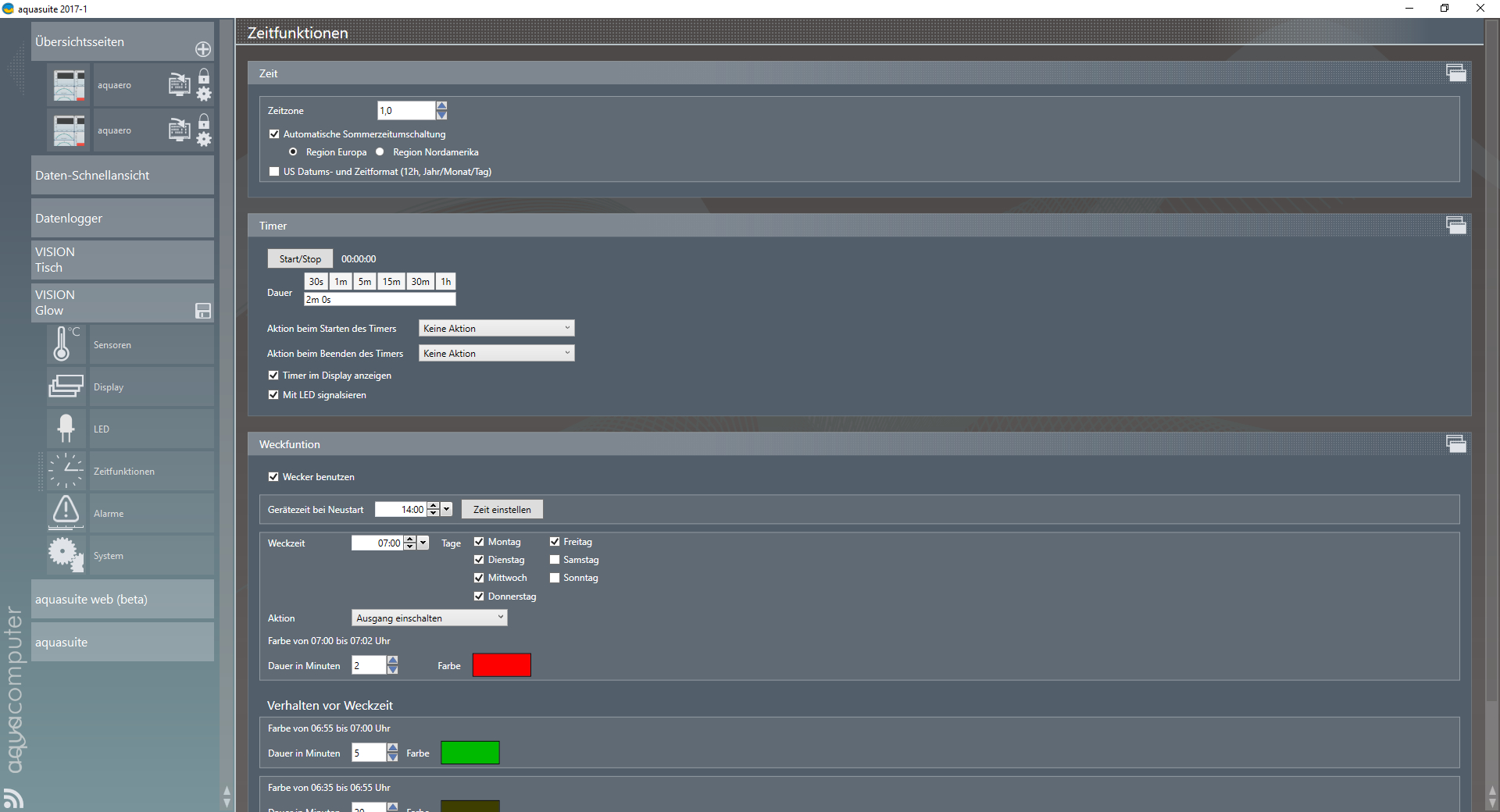Check the Samstag weekday checkbox
This screenshot has height=812, width=1500.
(x=555, y=560)
